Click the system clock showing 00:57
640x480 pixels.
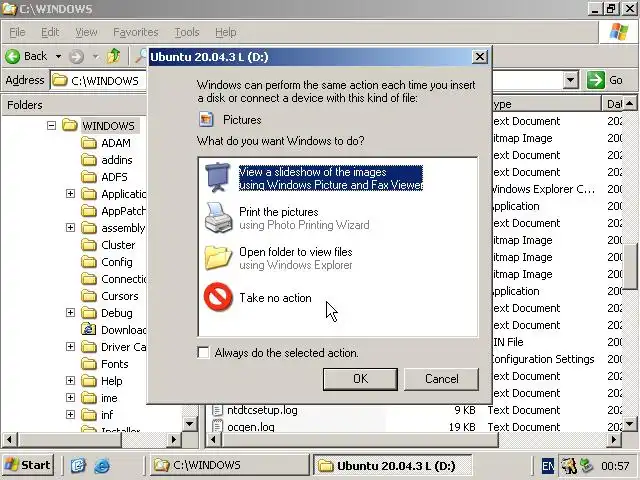(x=615, y=466)
